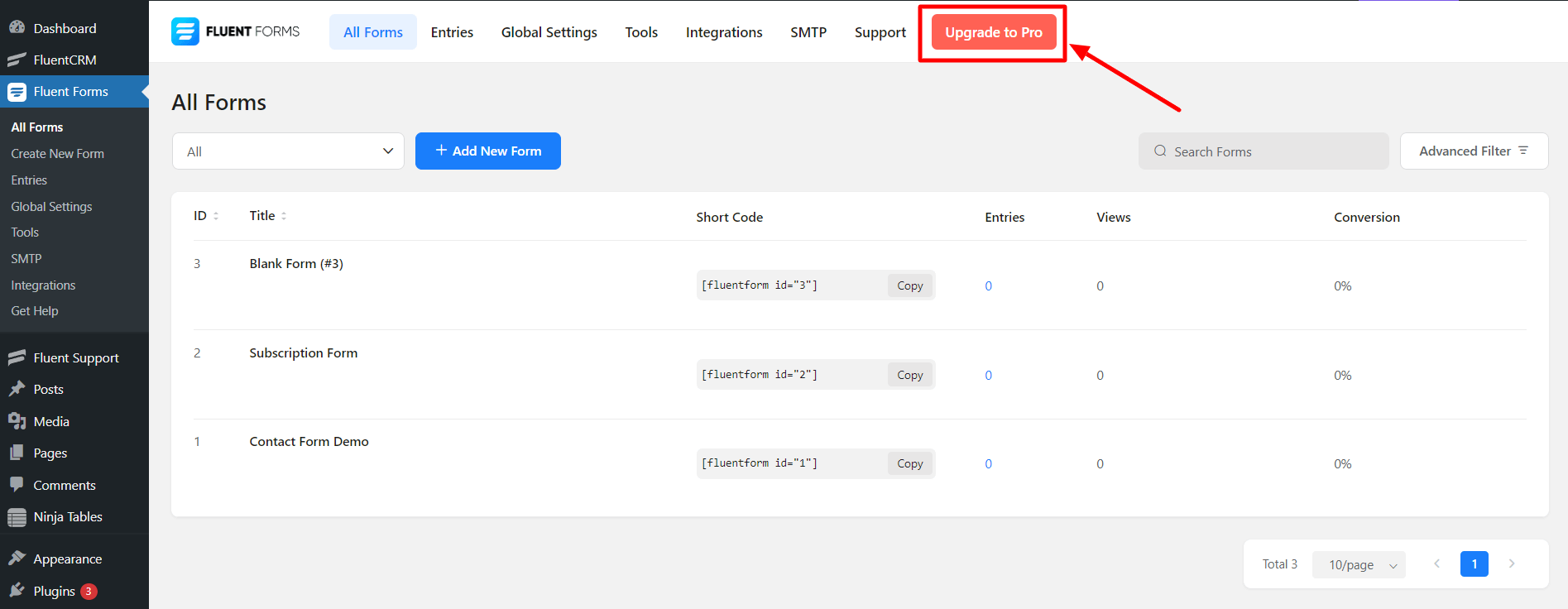Open Fluent Support sidebar icon
The width and height of the screenshot is (1568, 609).
coord(17,357)
